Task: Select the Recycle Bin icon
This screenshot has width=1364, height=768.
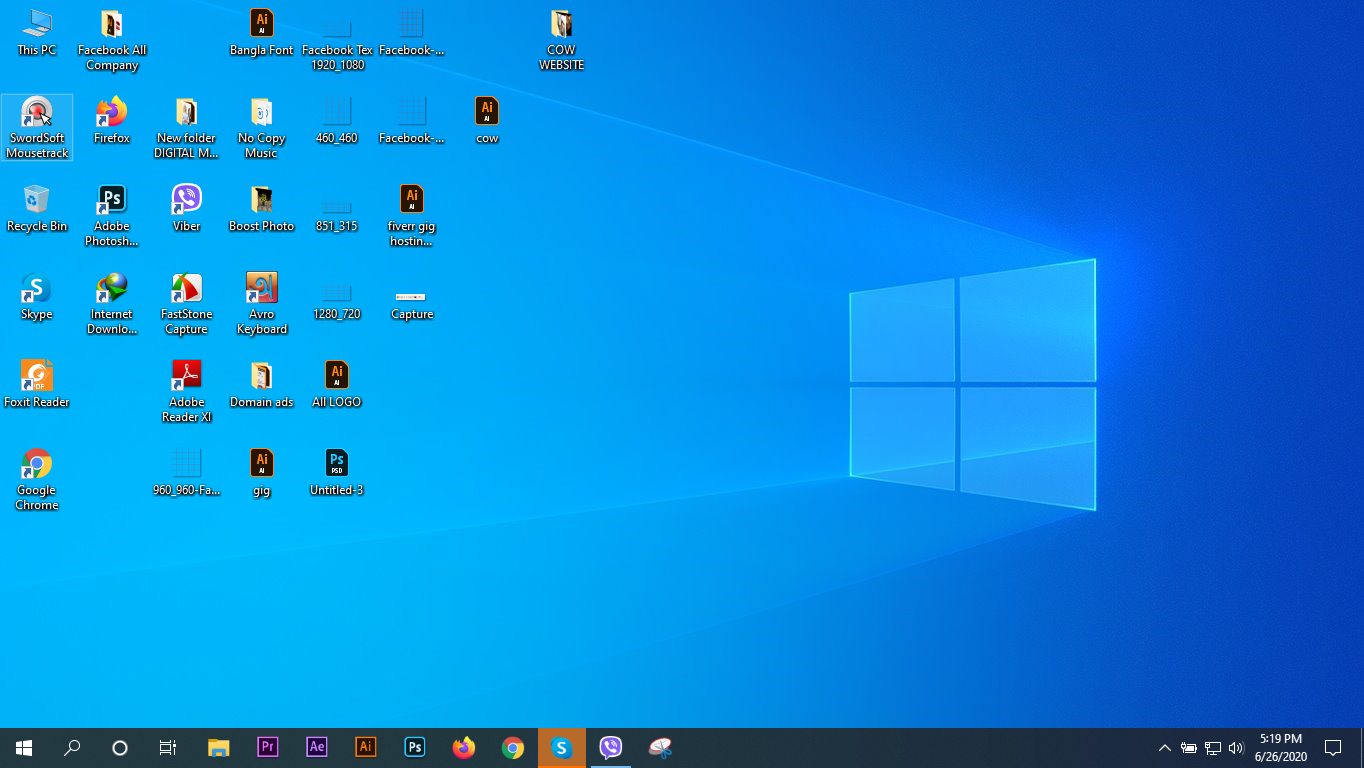Action: 37,209
